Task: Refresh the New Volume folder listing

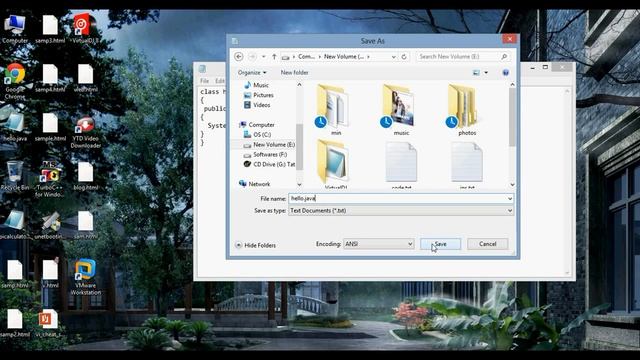Action: pyautogui.click(x=404, y=57)
